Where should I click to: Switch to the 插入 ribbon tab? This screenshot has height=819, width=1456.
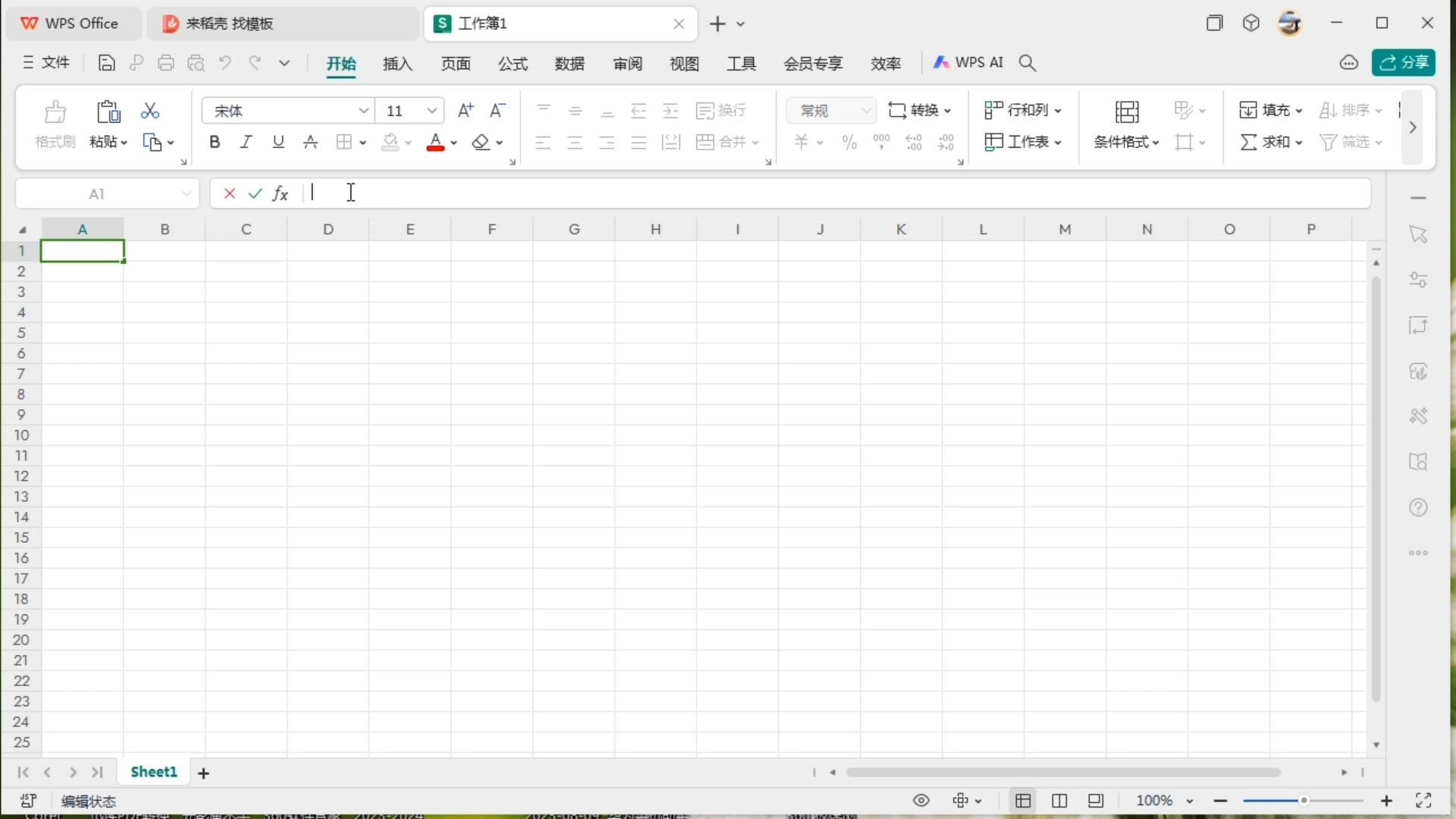click(397, 64)
